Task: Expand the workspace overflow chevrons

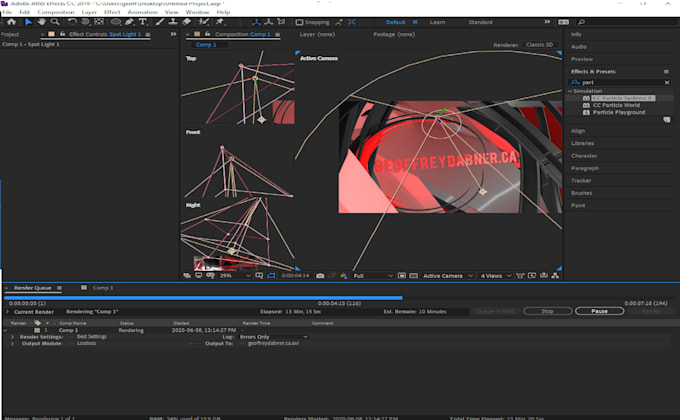Action: [x=547, y=22]
